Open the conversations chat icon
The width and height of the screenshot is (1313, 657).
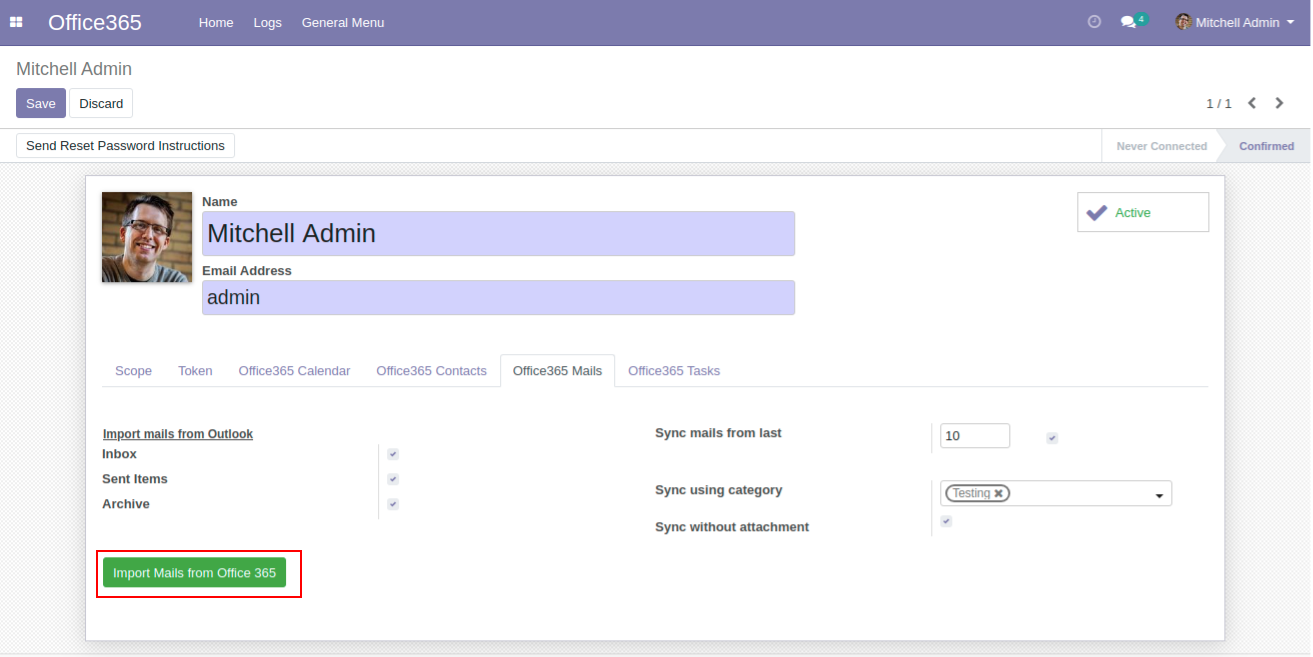coord(1128,22)
